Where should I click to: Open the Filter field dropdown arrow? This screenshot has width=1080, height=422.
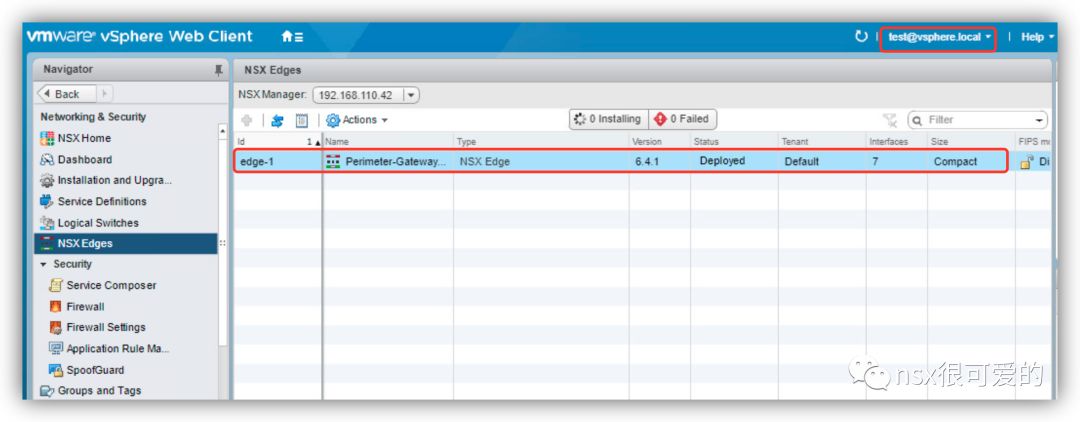pos(1039,120)
